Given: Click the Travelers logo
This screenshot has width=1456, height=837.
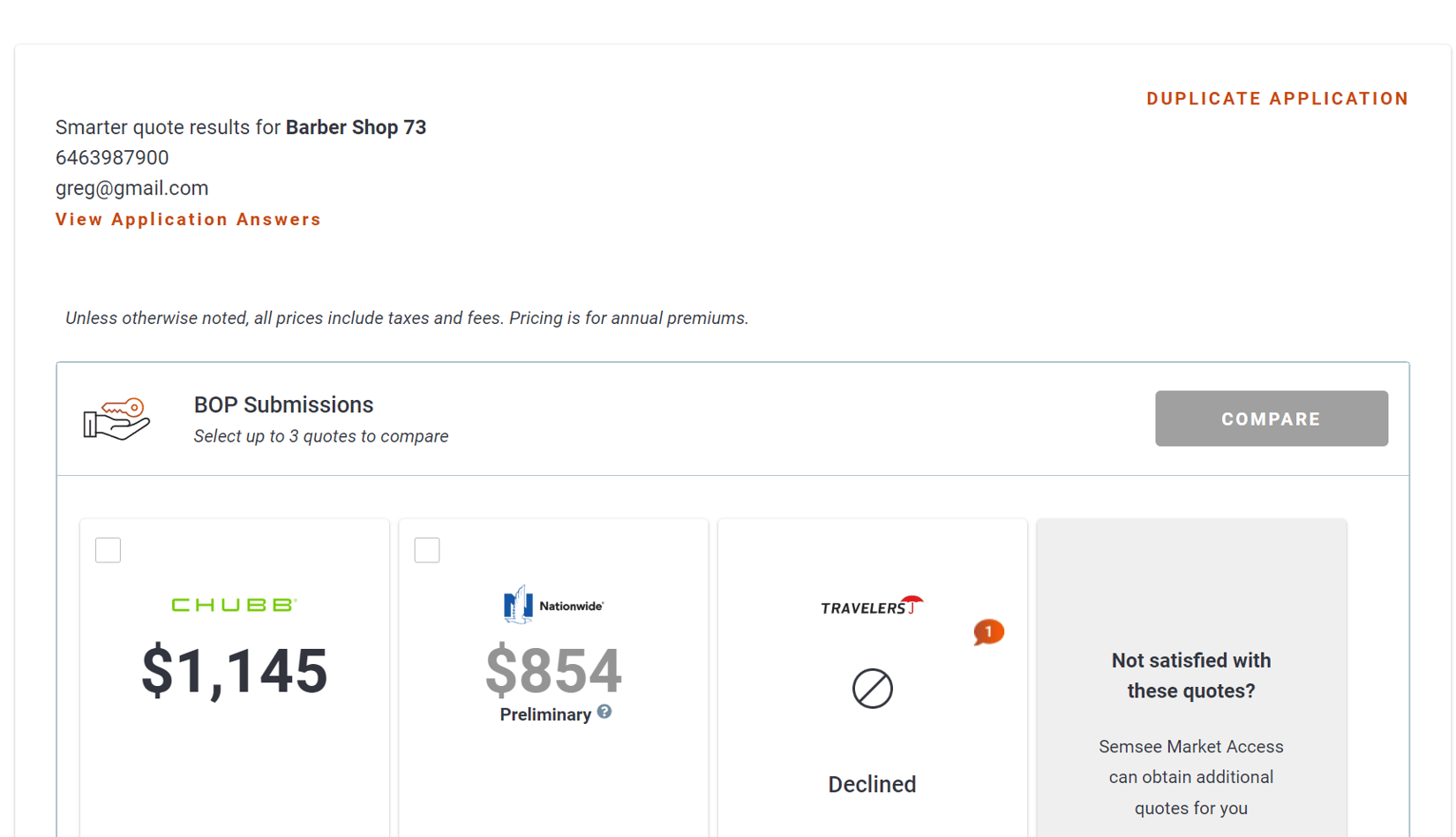Looking at the screenshot, I should [x=872, y=607].
